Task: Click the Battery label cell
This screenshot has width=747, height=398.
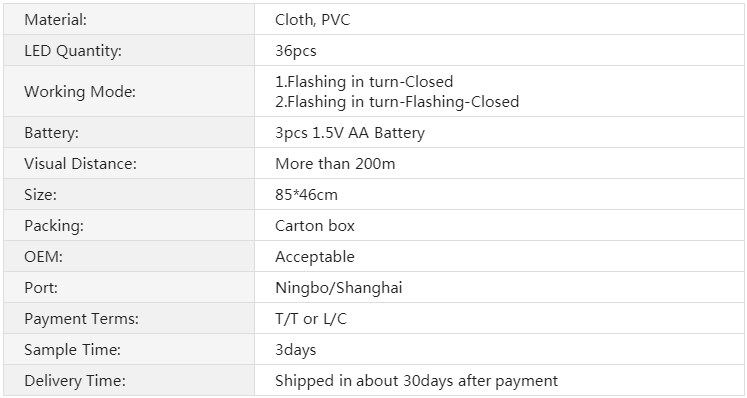Action: [x=129, y=132]
